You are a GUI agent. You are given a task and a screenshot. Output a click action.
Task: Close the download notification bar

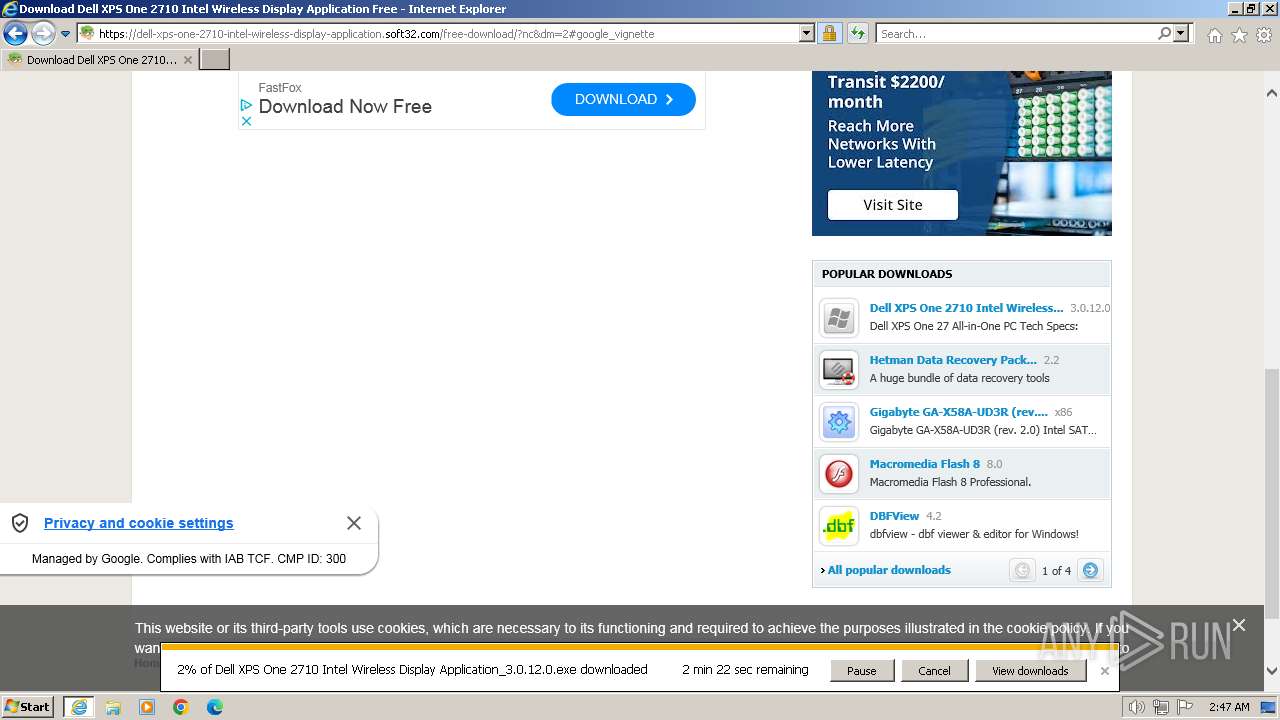1104,671
